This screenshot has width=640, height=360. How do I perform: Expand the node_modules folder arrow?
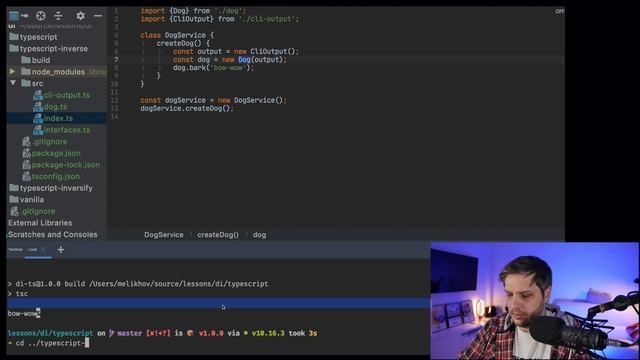12,71
